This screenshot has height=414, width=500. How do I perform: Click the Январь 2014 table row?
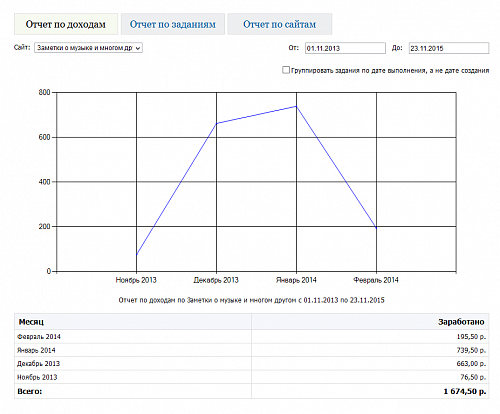252,350
